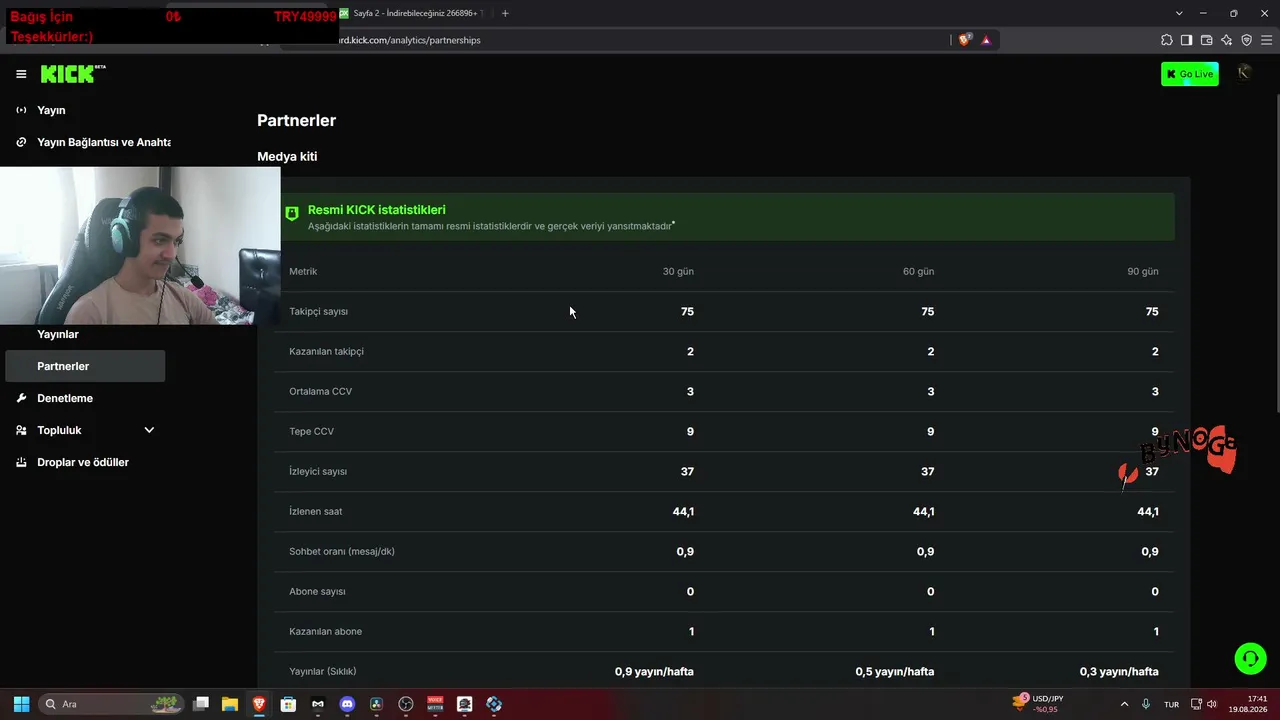Select Partnerler in the sidebar
Viewport: 1280px width, 720px height.
click(x=85, y=366)
